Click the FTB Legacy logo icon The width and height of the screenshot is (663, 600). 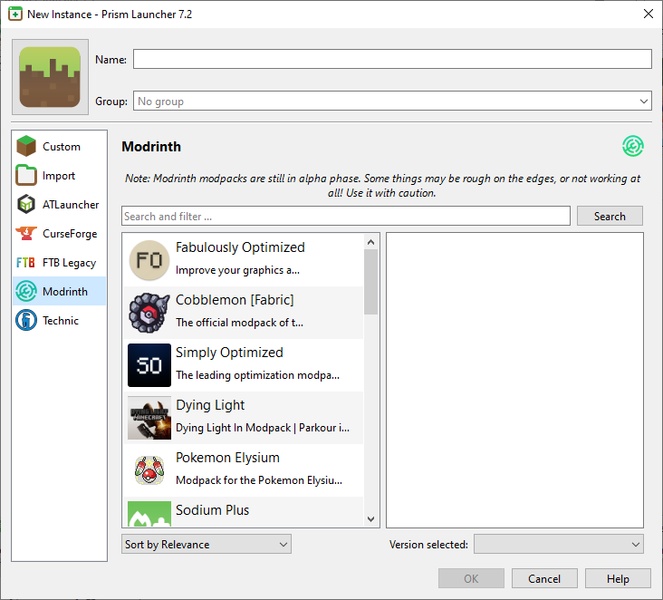click(25, 263)
